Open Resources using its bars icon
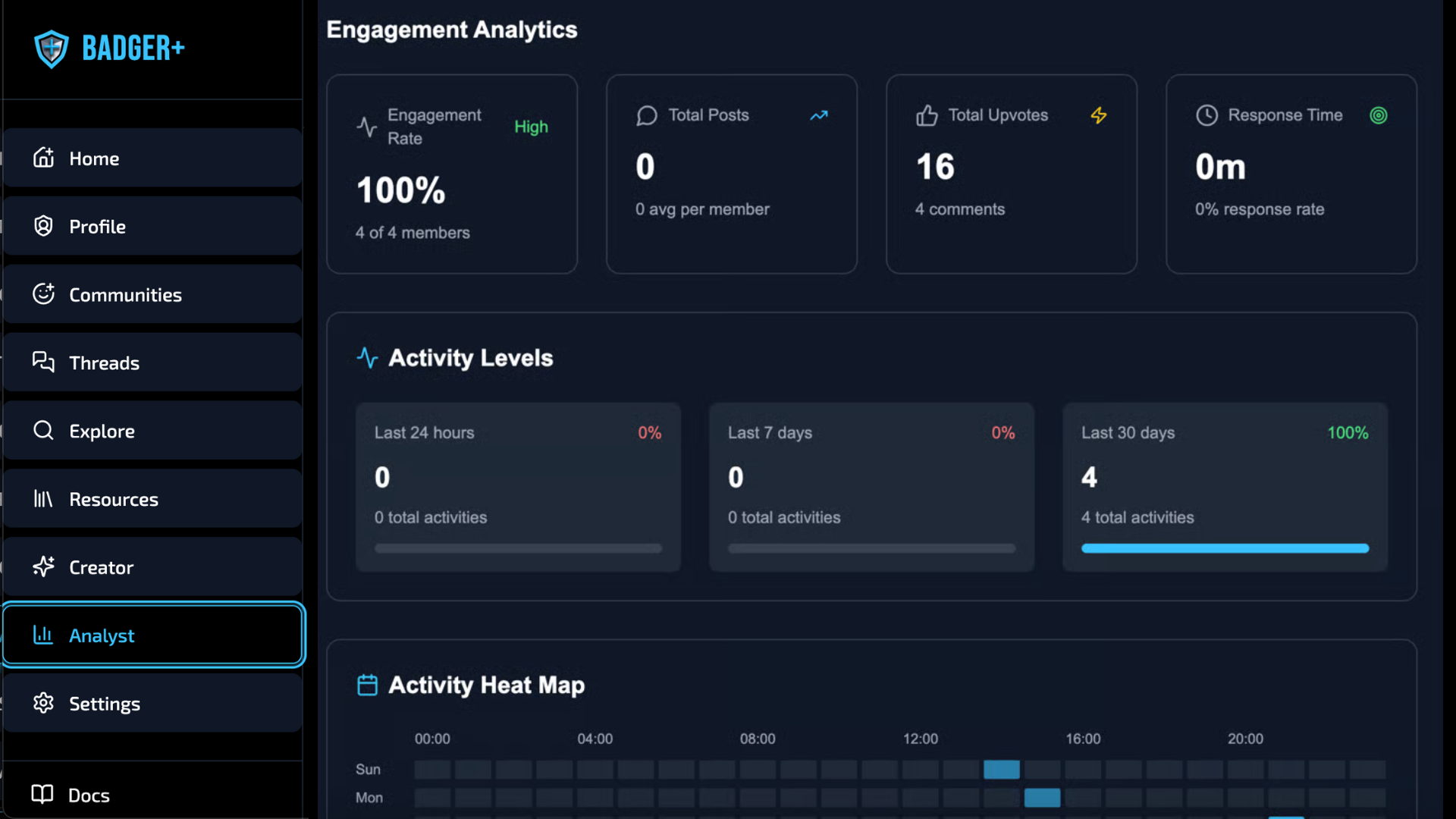The image size is (1456, 819). [x=43, y=499]
